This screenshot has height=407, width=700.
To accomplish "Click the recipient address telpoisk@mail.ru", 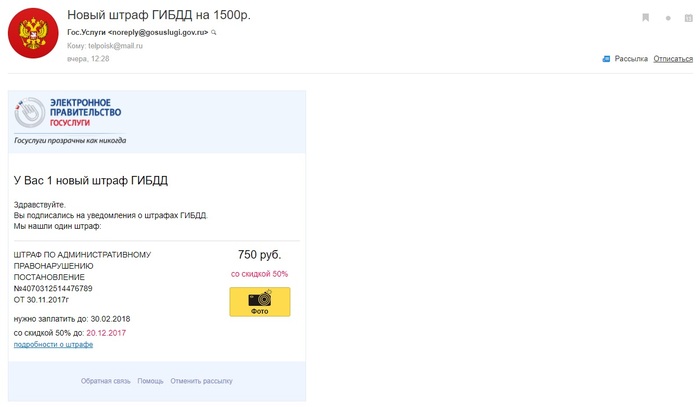I will point(114,46).
